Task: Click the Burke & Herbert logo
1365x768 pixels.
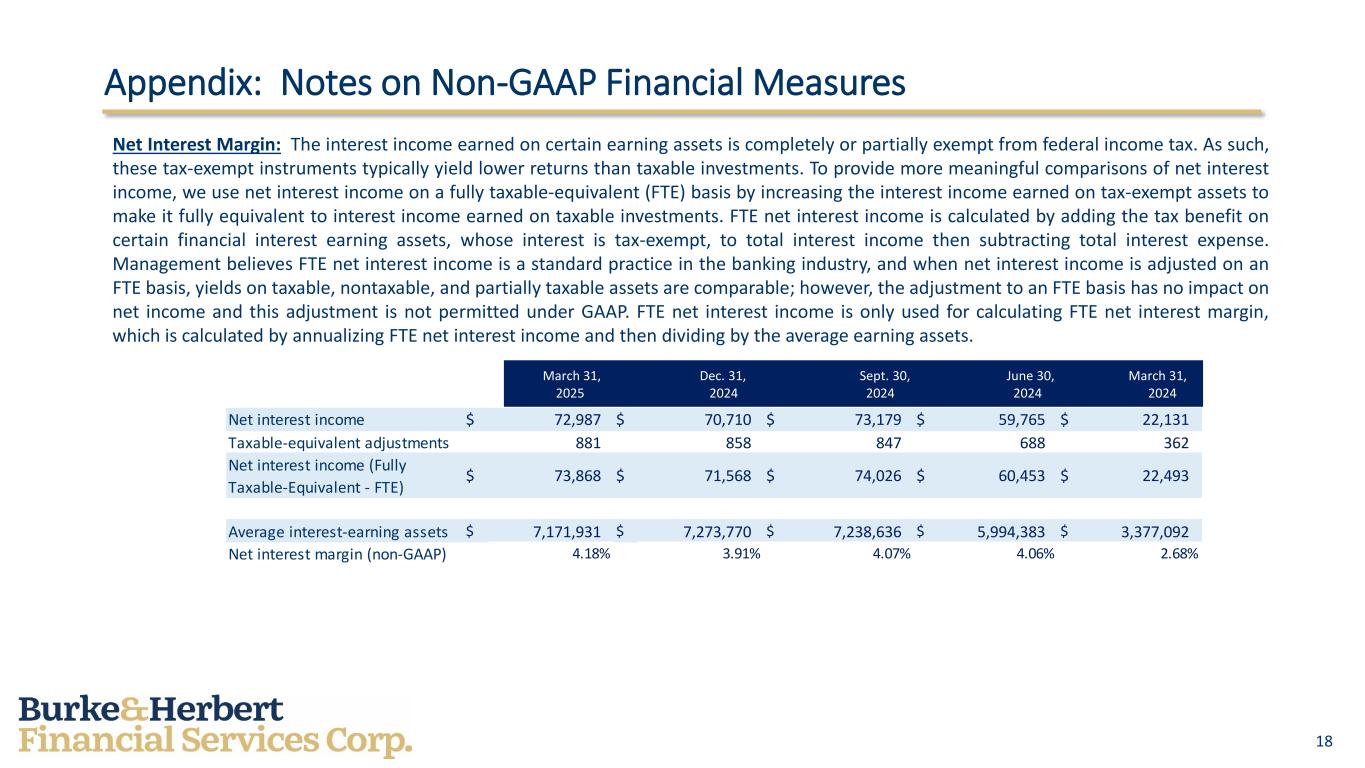Action: coord(215,727)
